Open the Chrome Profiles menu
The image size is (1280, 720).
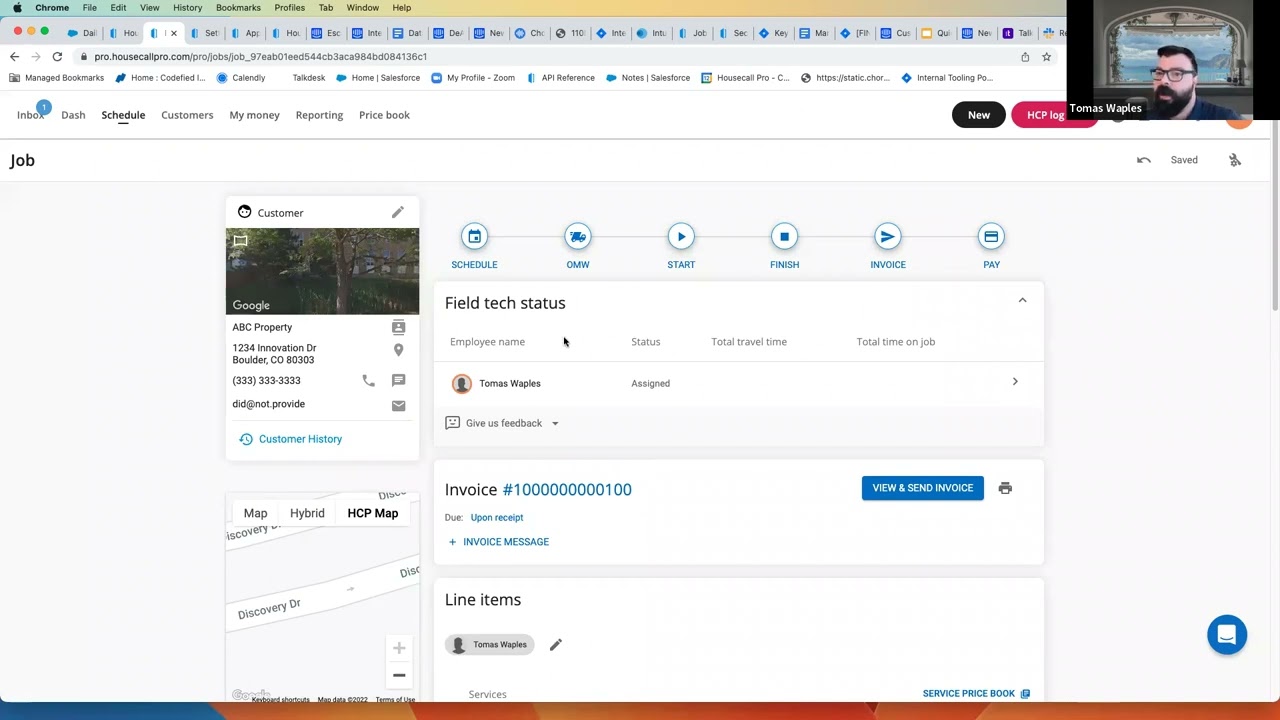pyautogui.click(x=289, y=7)
